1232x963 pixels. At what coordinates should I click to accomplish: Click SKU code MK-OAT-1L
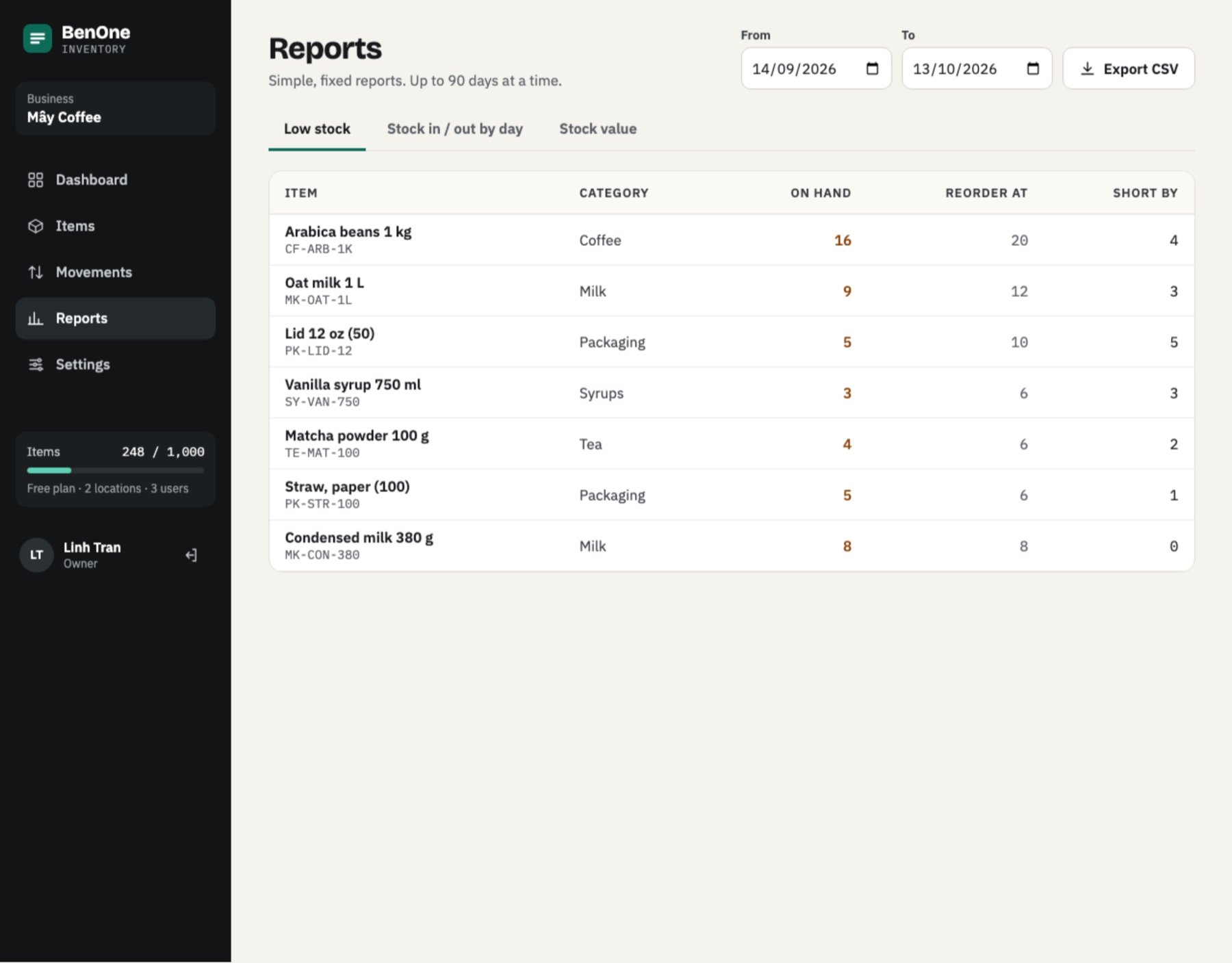318,300
